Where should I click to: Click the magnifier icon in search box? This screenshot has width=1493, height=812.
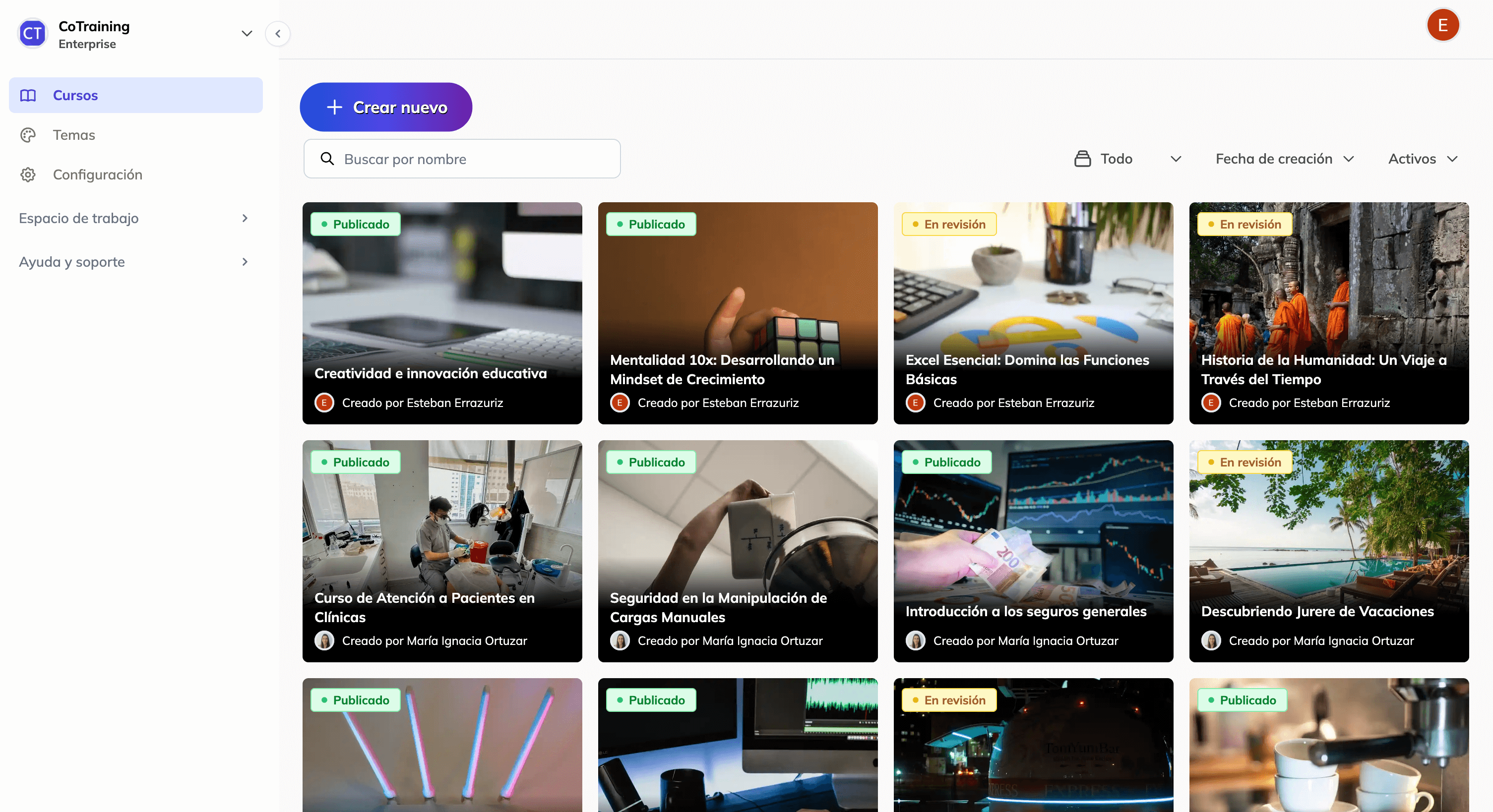point(327,159)
